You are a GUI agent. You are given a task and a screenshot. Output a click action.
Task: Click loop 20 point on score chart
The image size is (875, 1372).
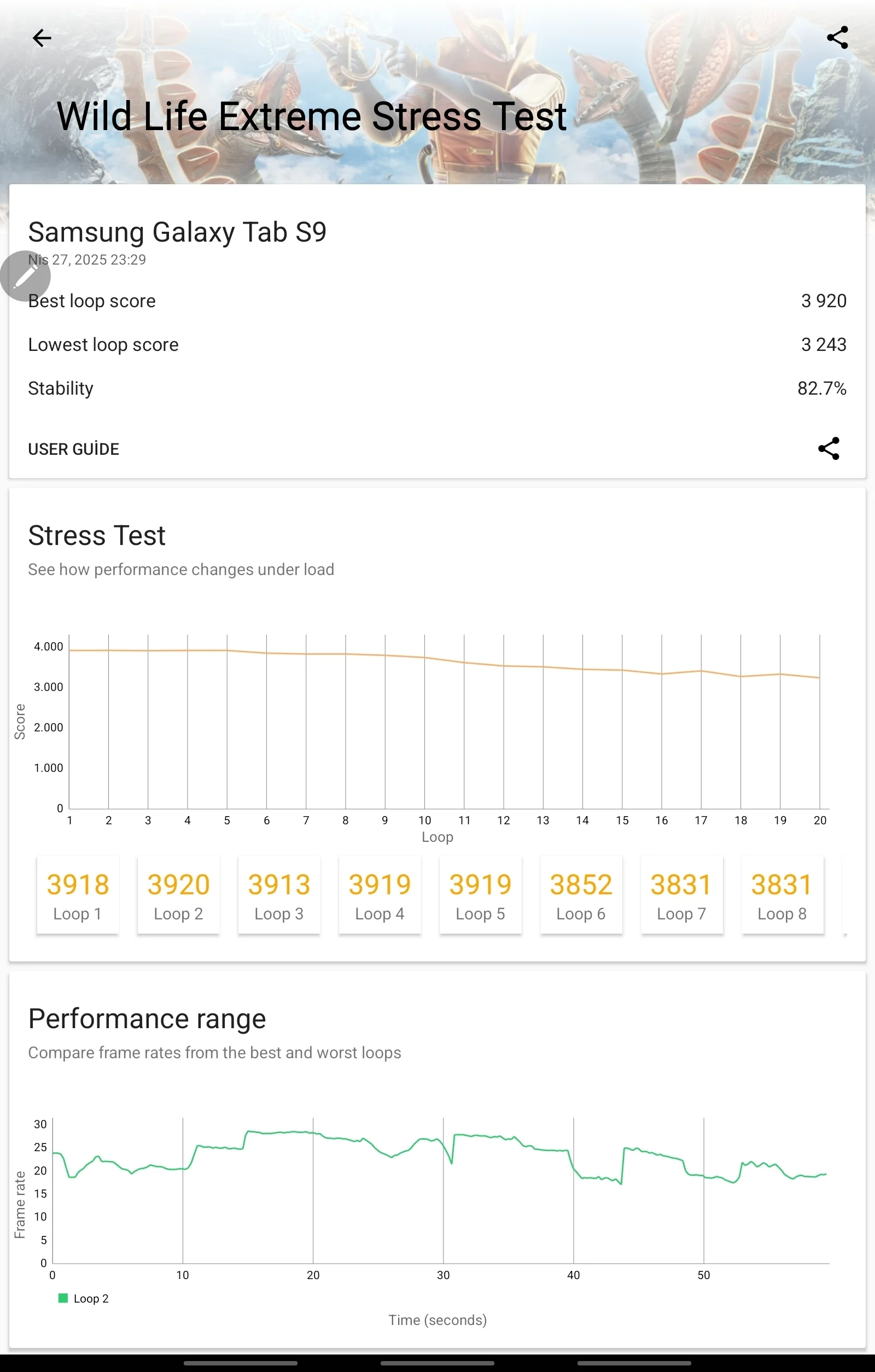click(820, 677)
